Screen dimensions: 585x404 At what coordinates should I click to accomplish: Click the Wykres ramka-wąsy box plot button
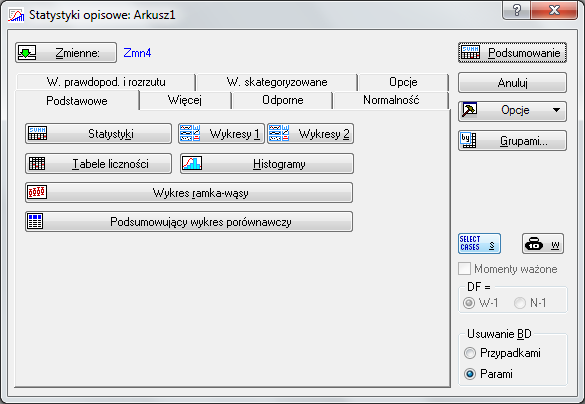point(189,192)
